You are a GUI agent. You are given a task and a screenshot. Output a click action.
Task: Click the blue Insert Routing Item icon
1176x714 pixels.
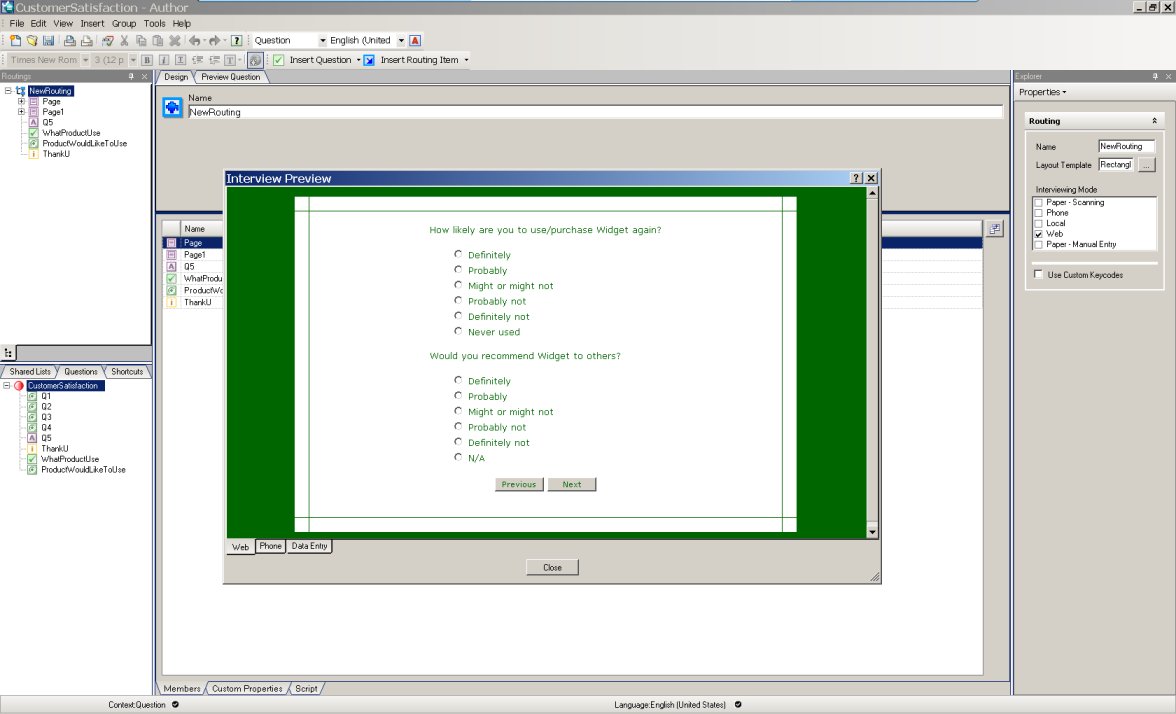pyautogui.click(x=368, y=60)
